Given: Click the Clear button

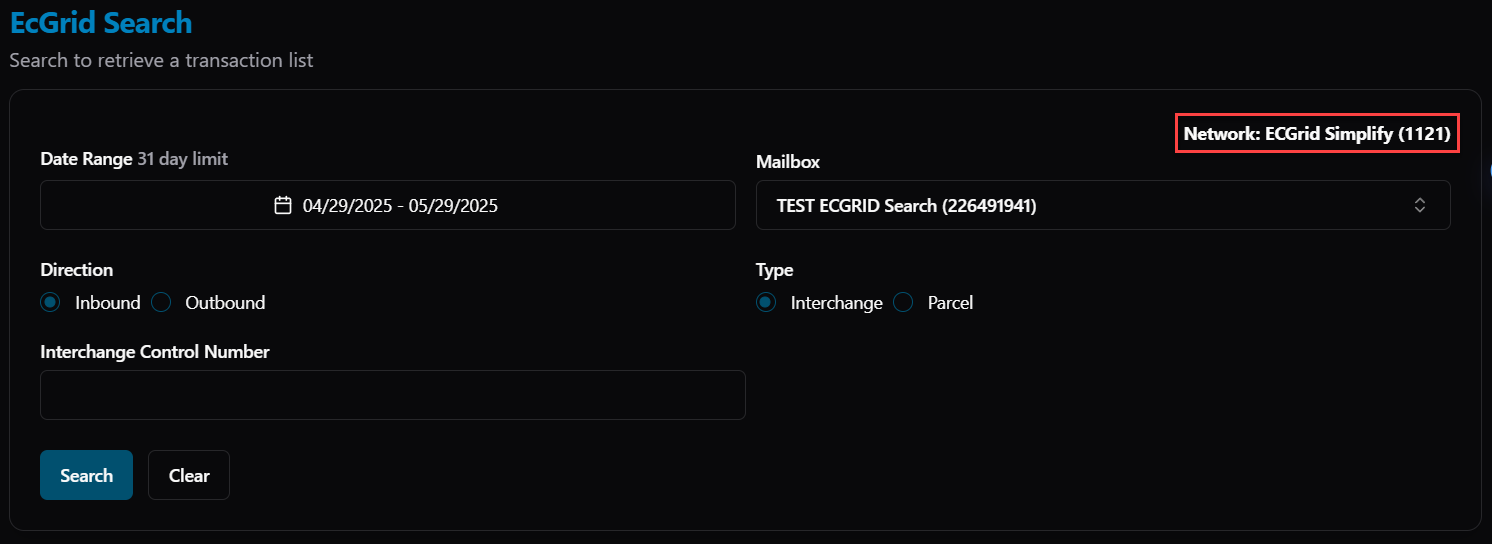Looking at the screenshot, I should tap(189, 475).
